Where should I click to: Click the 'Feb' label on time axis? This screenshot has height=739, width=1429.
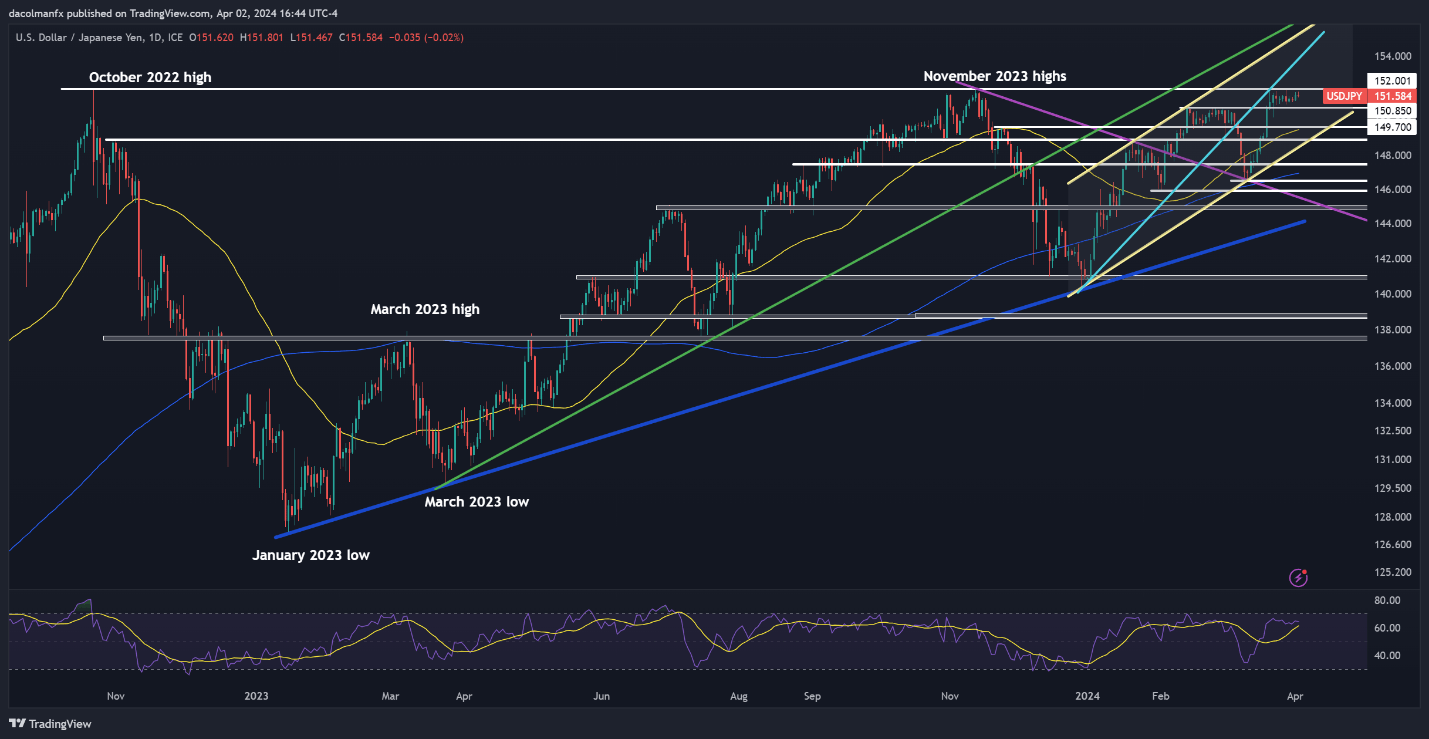(x=1160, y=695)
